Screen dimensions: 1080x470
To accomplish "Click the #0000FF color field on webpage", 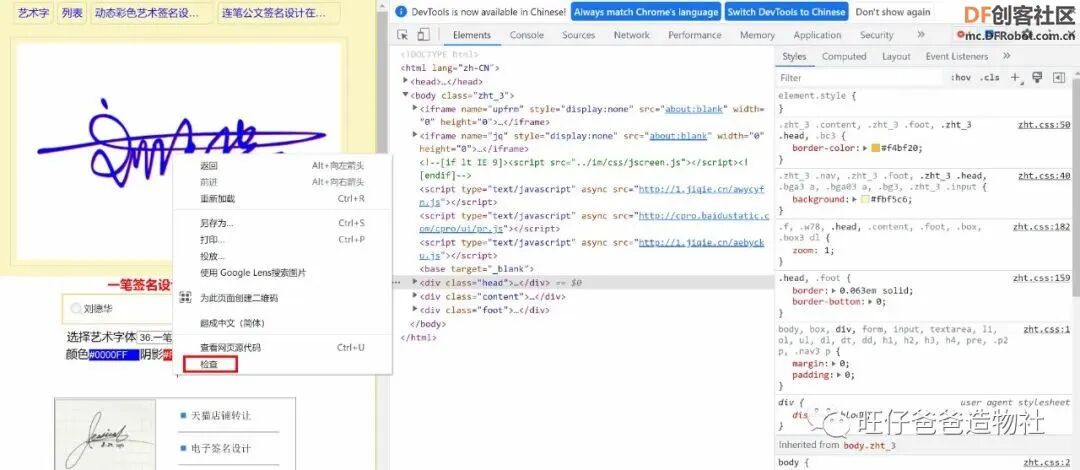I will [114, 355].
